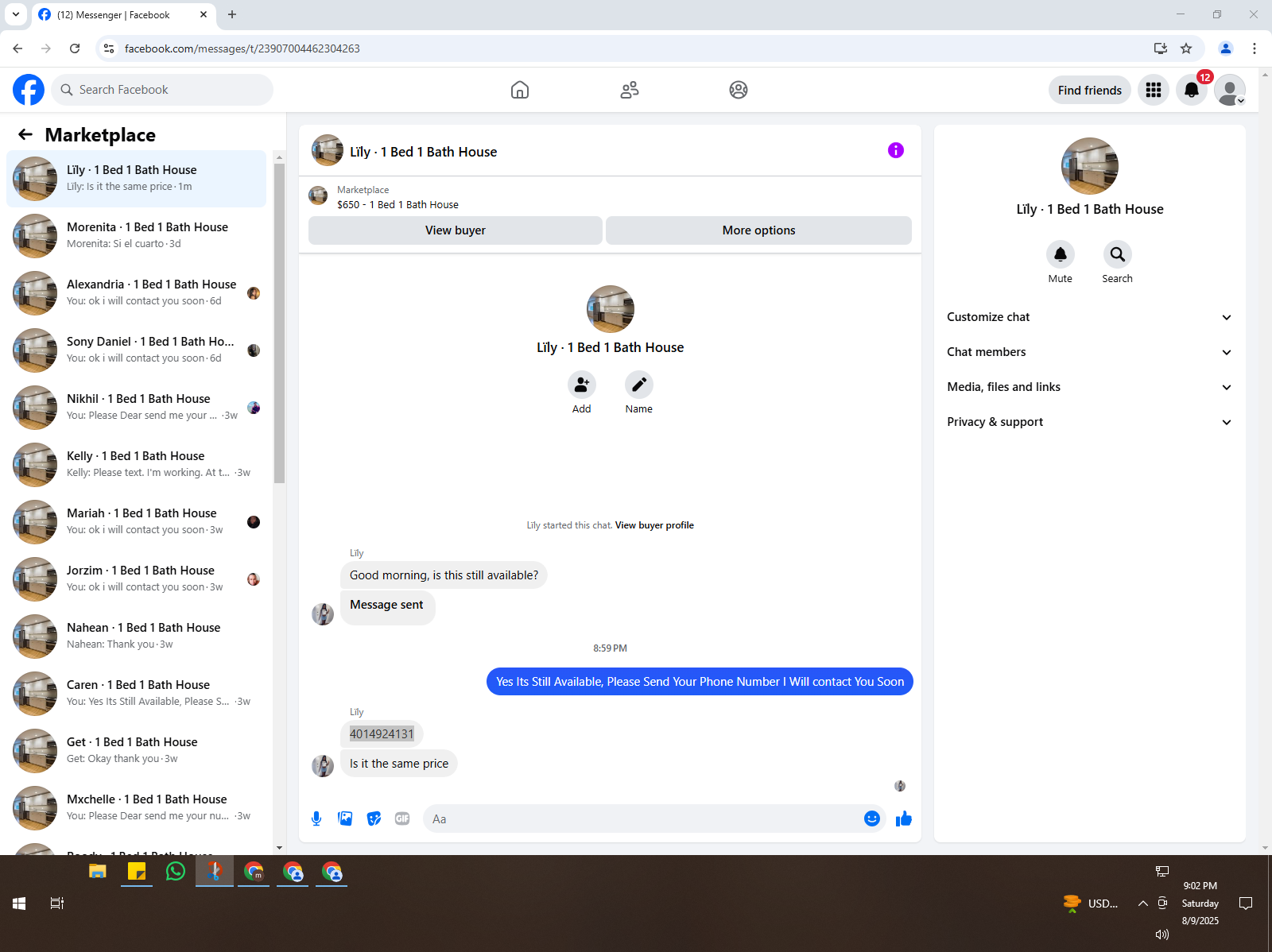Open taskbar clock showing 9:02 PM
This screenshot has width=1272, height=952.
(1200, 904)
